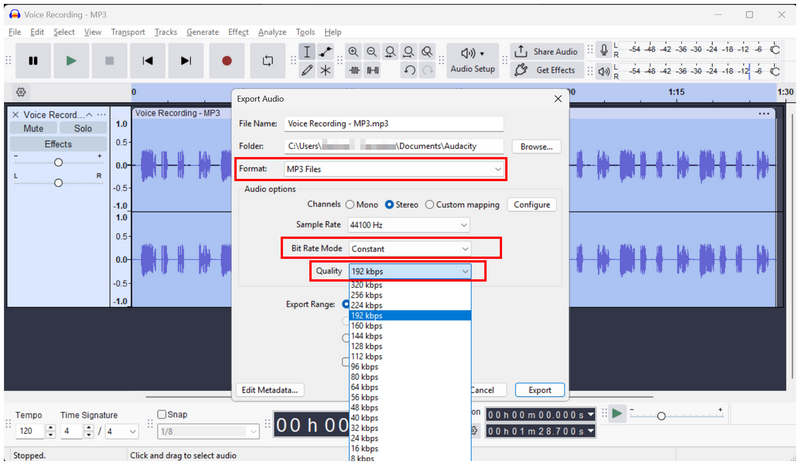The image size is (800, 465).
Task: Open the Audio Setup dropdown button
Action: (x=472, y=61)
